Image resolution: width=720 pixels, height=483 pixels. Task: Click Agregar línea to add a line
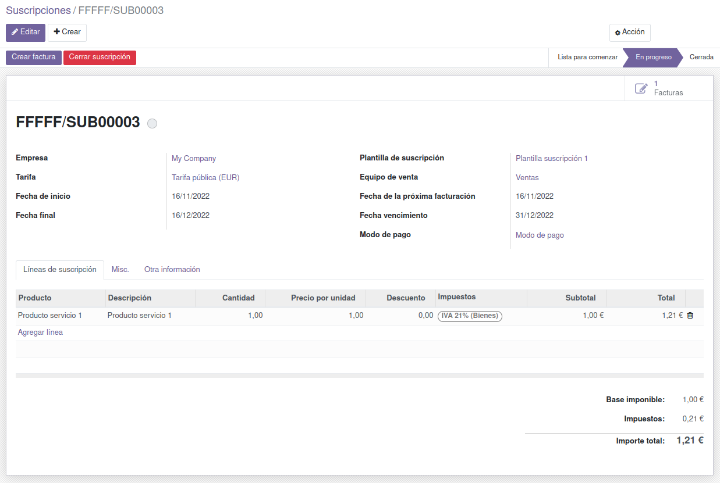(x=40, y=332)
